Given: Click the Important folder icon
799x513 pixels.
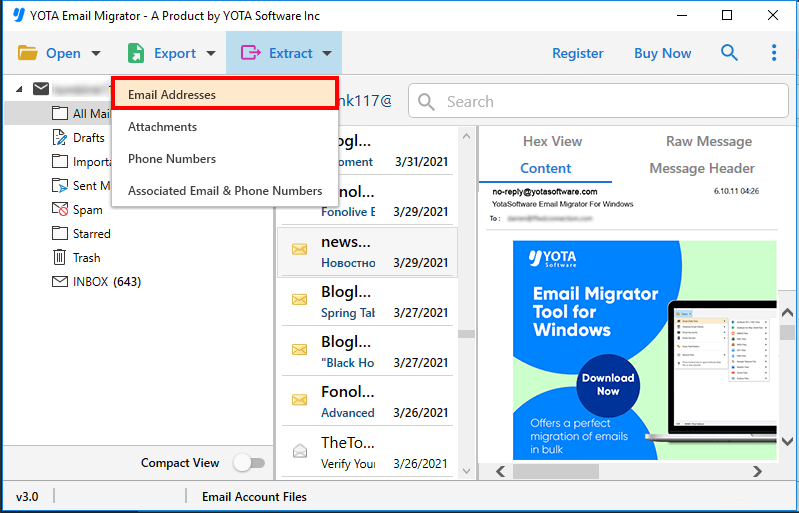Looking at the screenshot, I should point(60,161).
